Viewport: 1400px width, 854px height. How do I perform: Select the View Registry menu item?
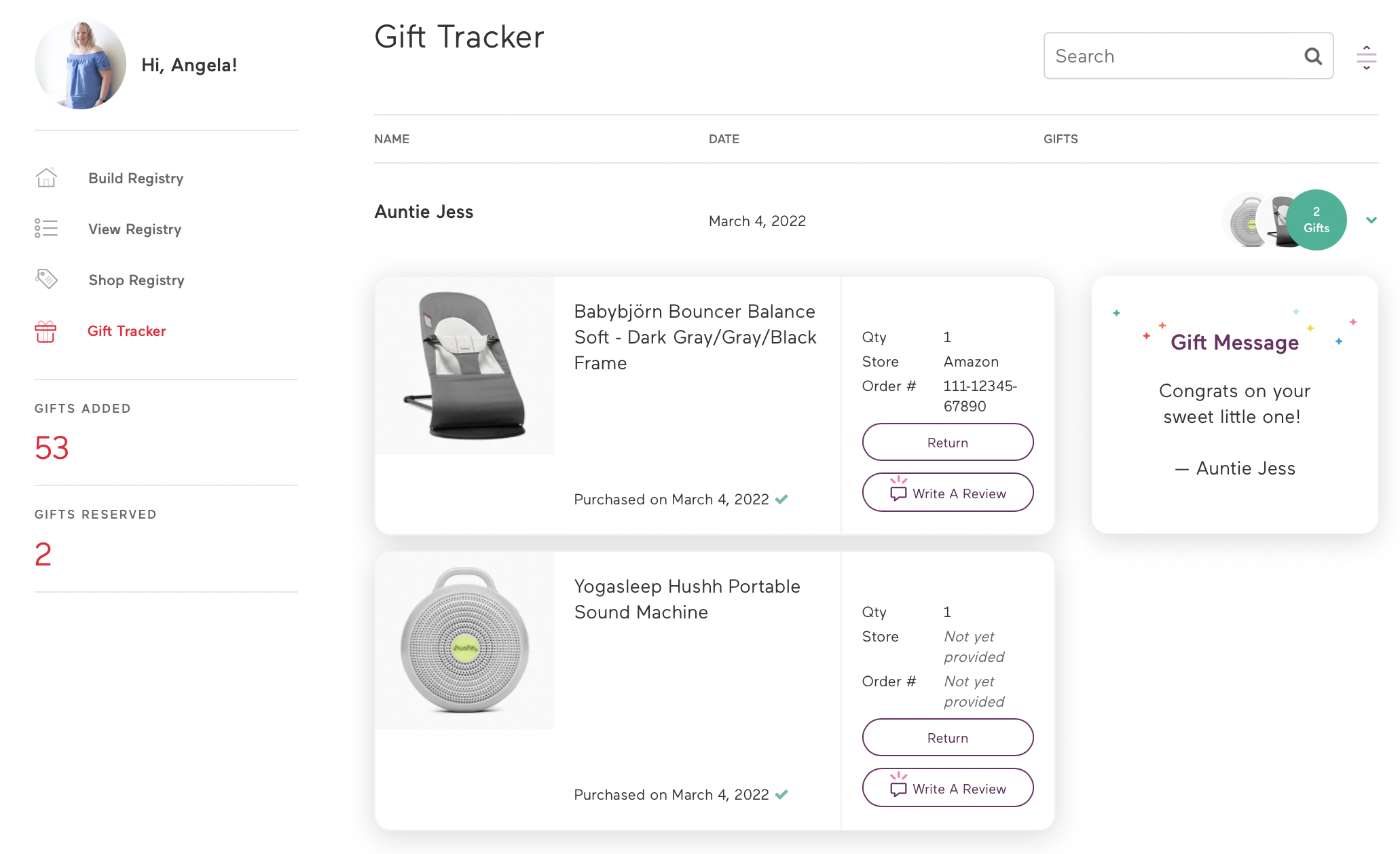[x=134, y=229]
